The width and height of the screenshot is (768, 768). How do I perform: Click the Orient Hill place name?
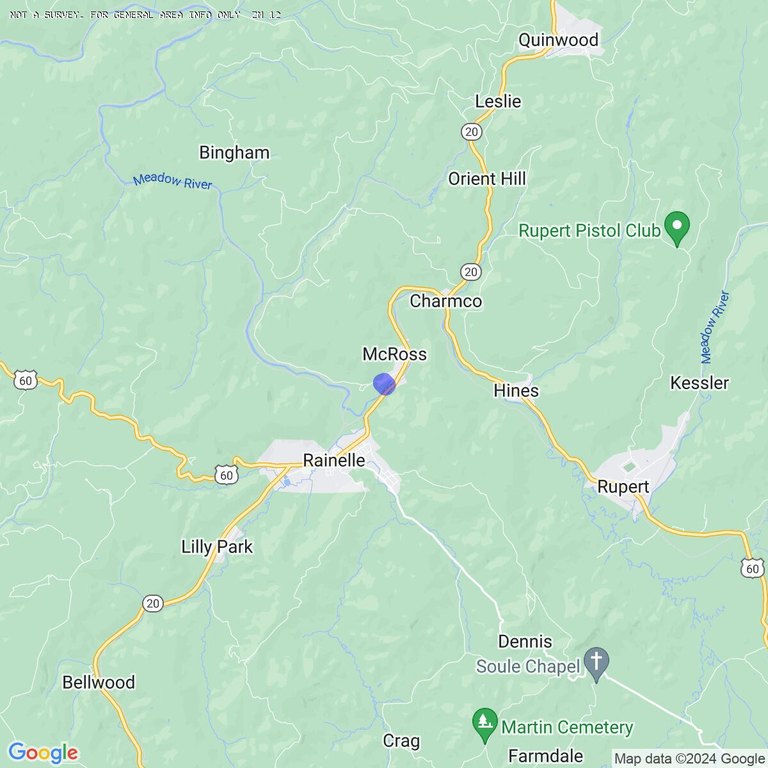(x=487, y=179)
